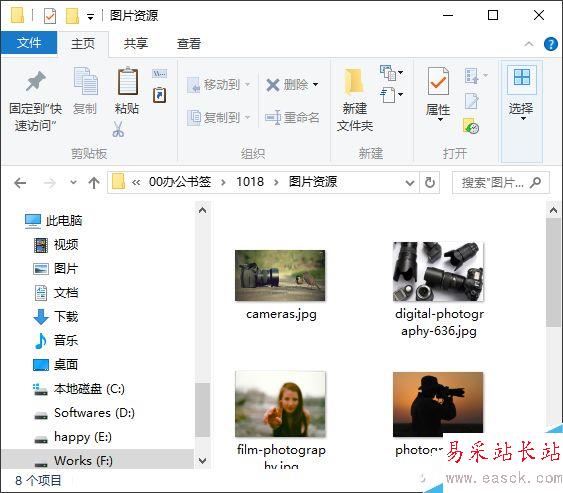The height and width of the screenshot is (493, 563).
Task: Click the Move to button
Action: coord(218,85)
